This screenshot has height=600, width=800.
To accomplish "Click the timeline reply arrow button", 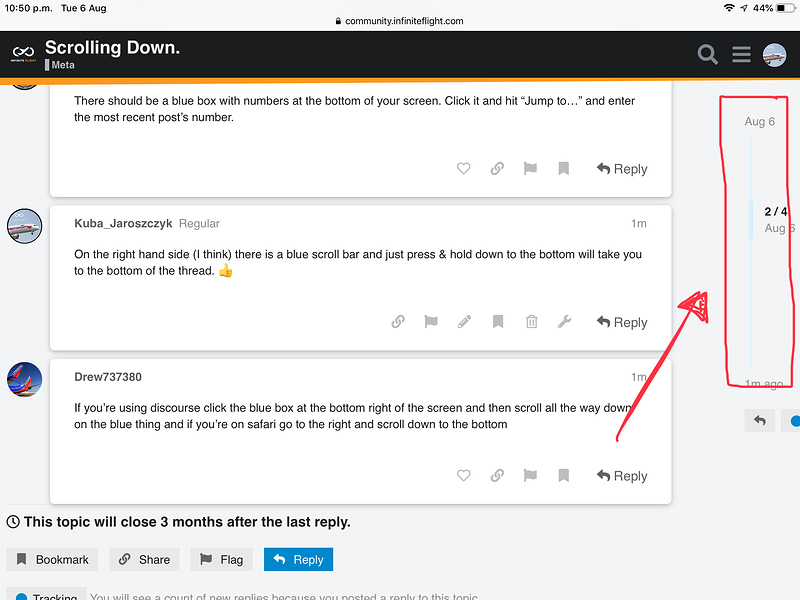I will pos(760,420).
